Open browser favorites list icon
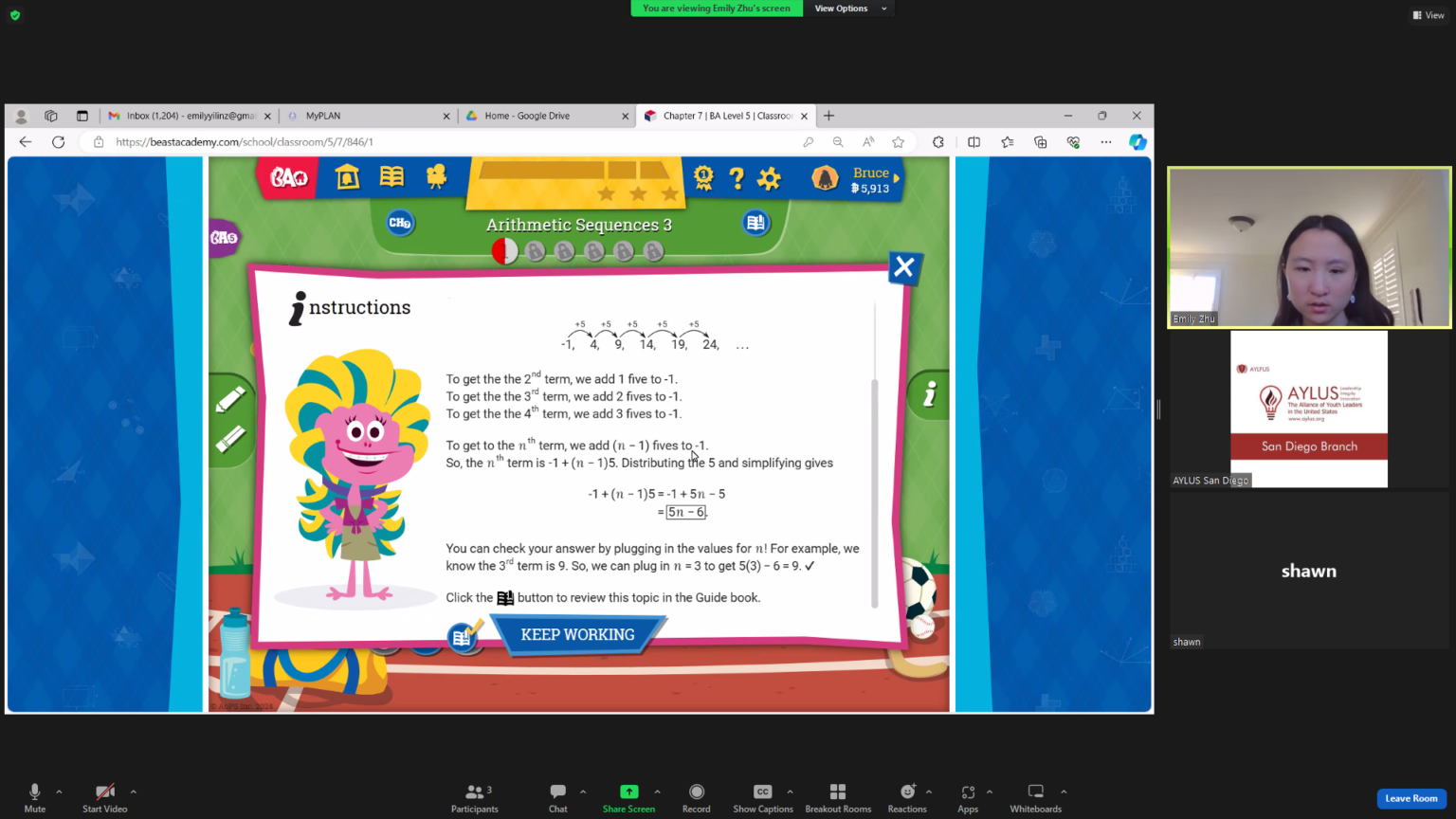This screenshot has width=1456, height=819. (1007, 142)
